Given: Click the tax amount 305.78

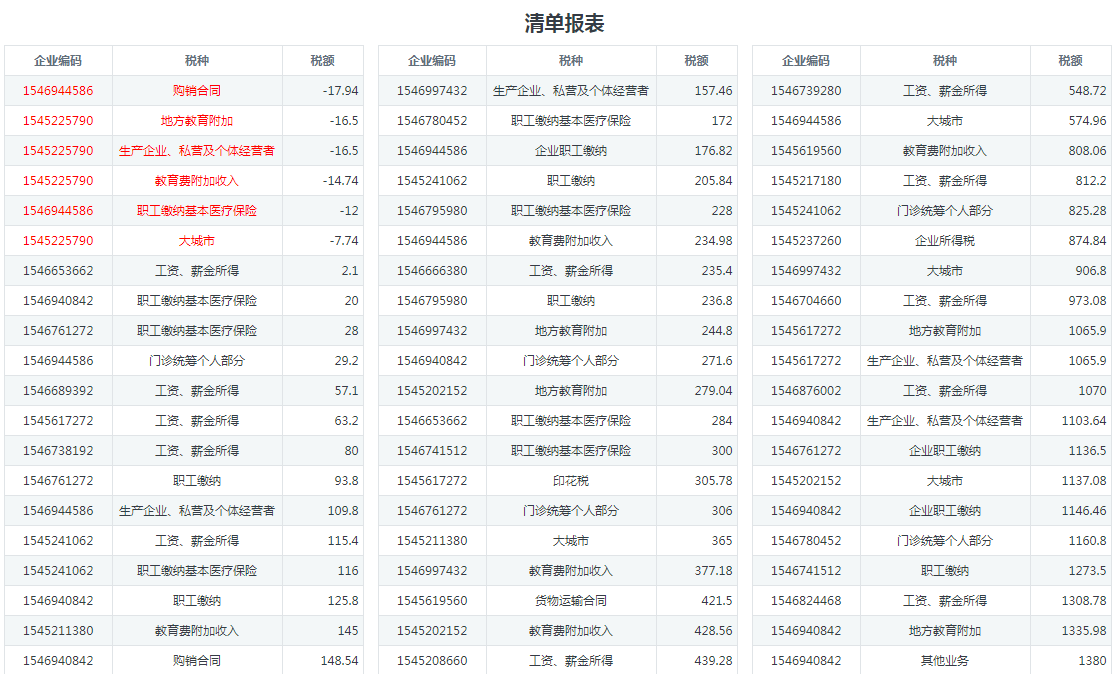Looking at the screenshot, I should 713,481.
